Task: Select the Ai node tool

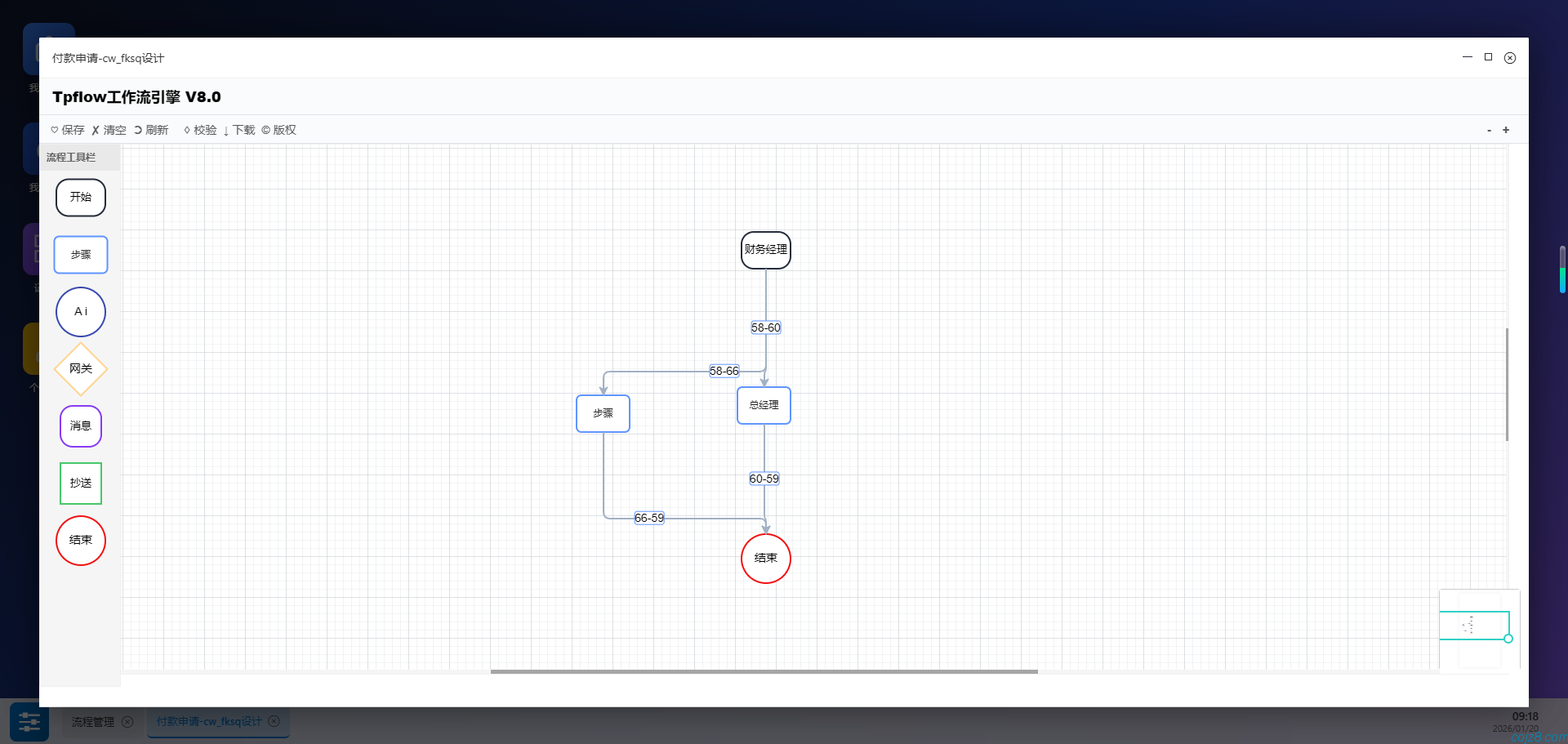Action: pyautogui.click(x=81, y=312)
